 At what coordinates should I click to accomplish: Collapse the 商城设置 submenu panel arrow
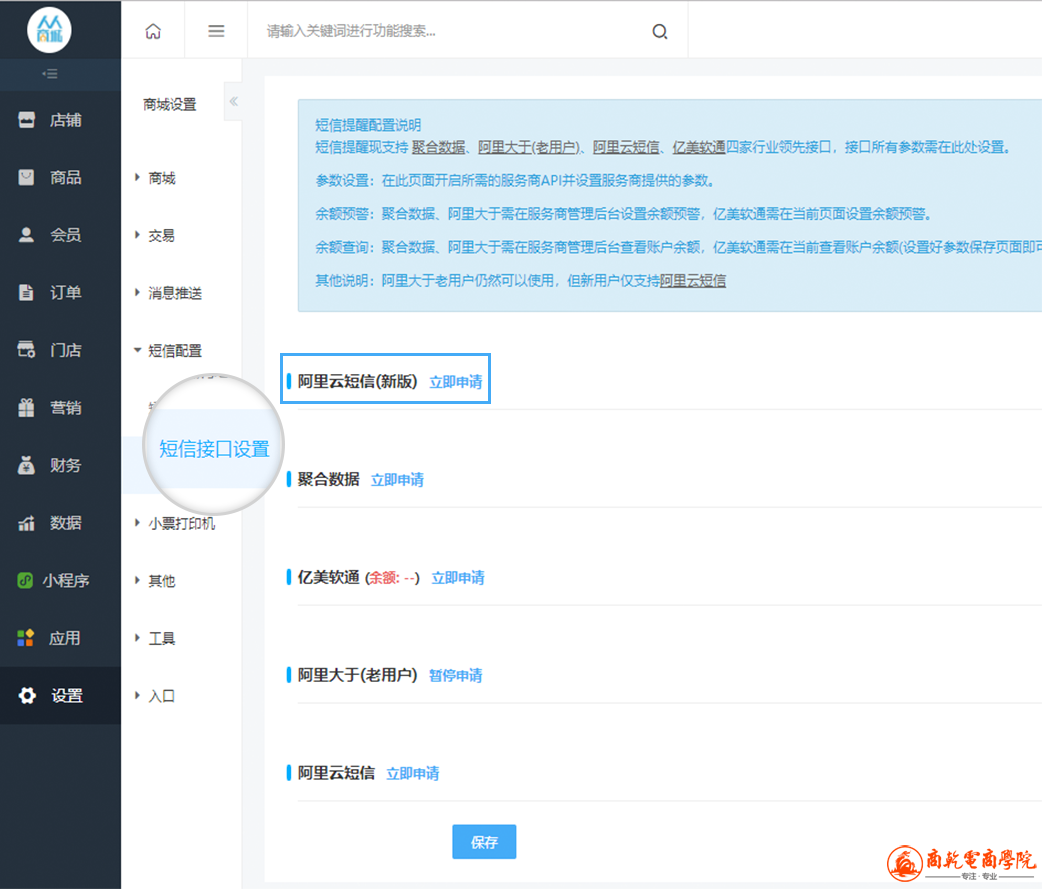[x=233, y=102]
